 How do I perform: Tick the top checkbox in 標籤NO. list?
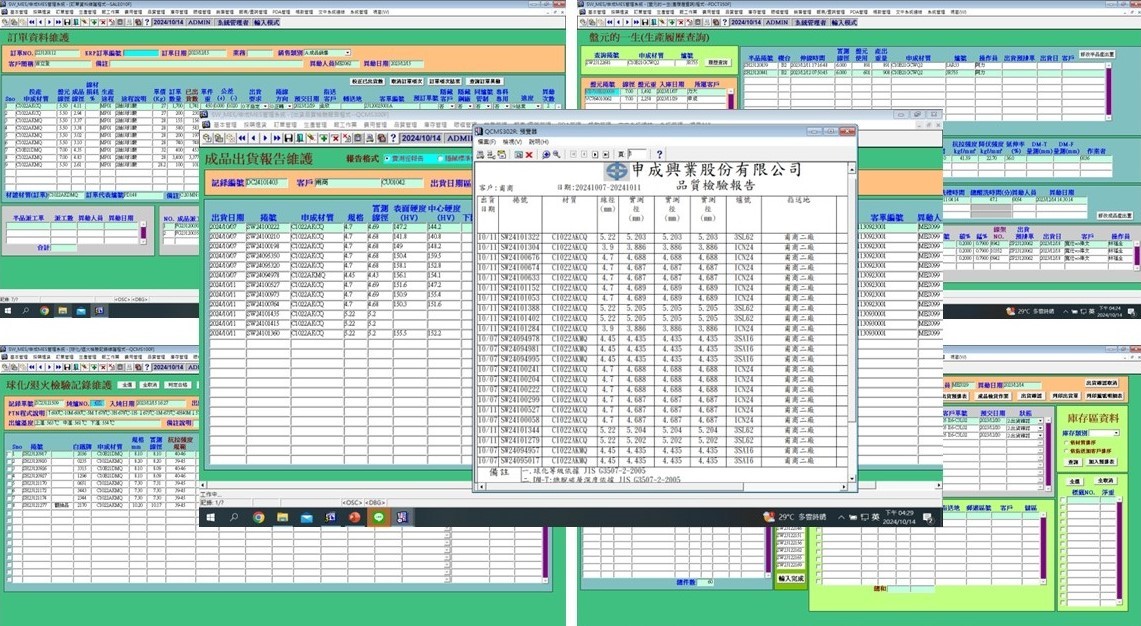[1062, 500]
